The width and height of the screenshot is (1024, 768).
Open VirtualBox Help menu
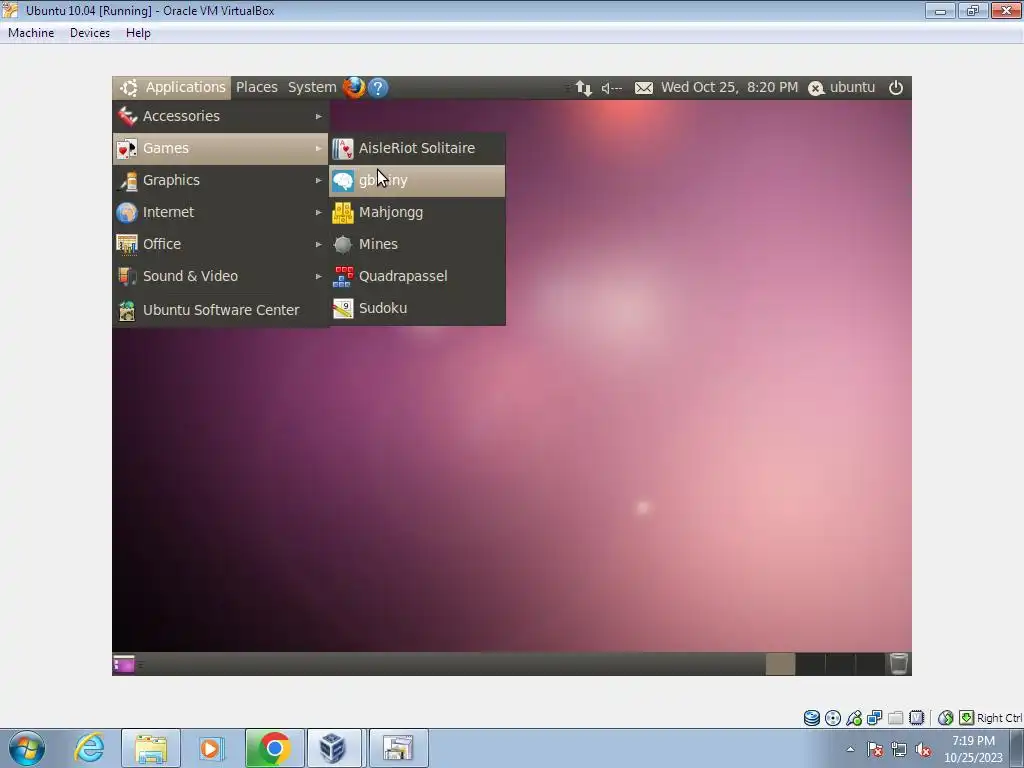coord(138,33)
